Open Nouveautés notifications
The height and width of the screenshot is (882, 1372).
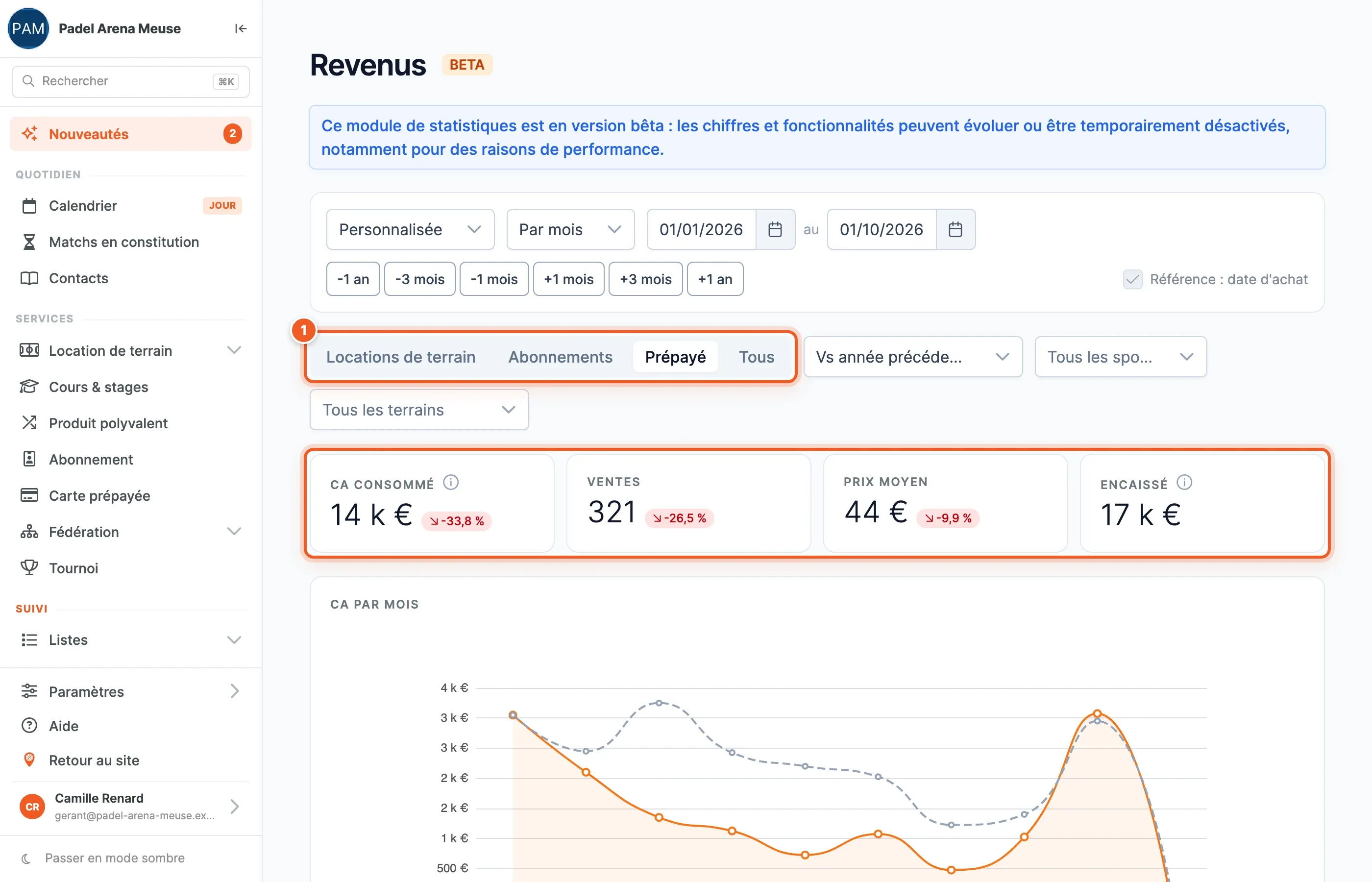[130, 134]
